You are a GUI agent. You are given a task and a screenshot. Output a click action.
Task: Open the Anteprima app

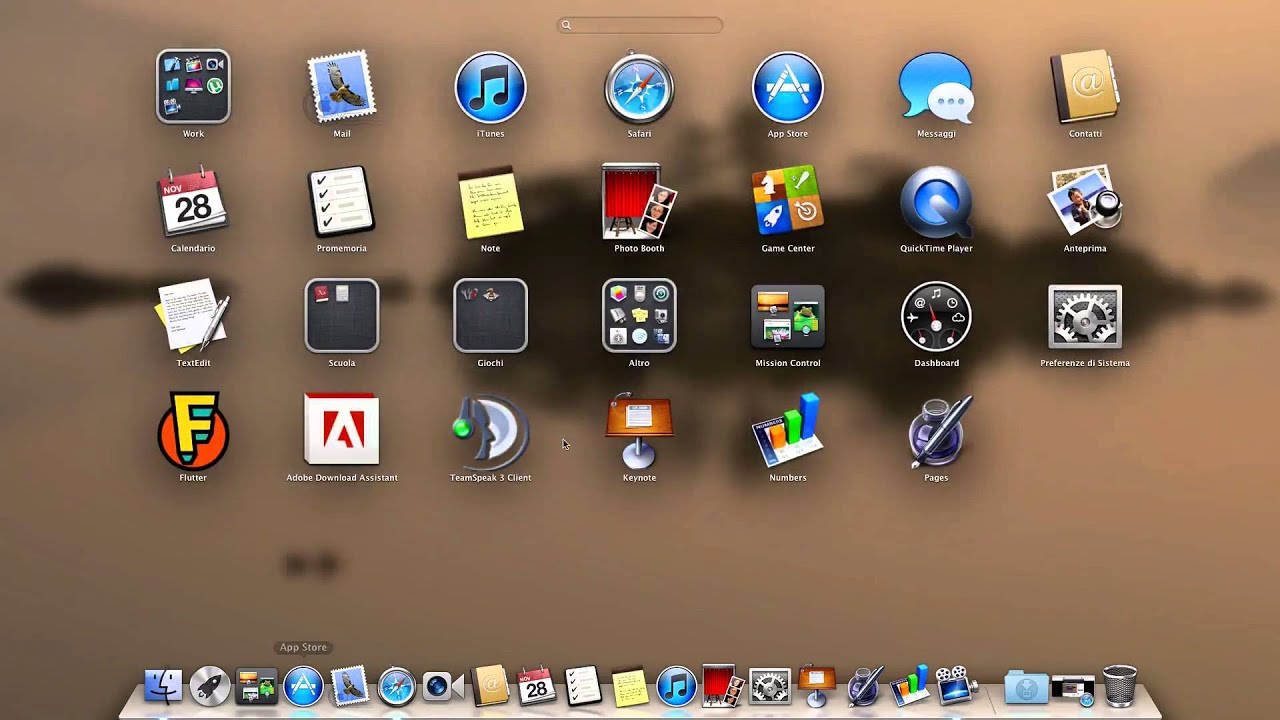(x=1085, y=203)
